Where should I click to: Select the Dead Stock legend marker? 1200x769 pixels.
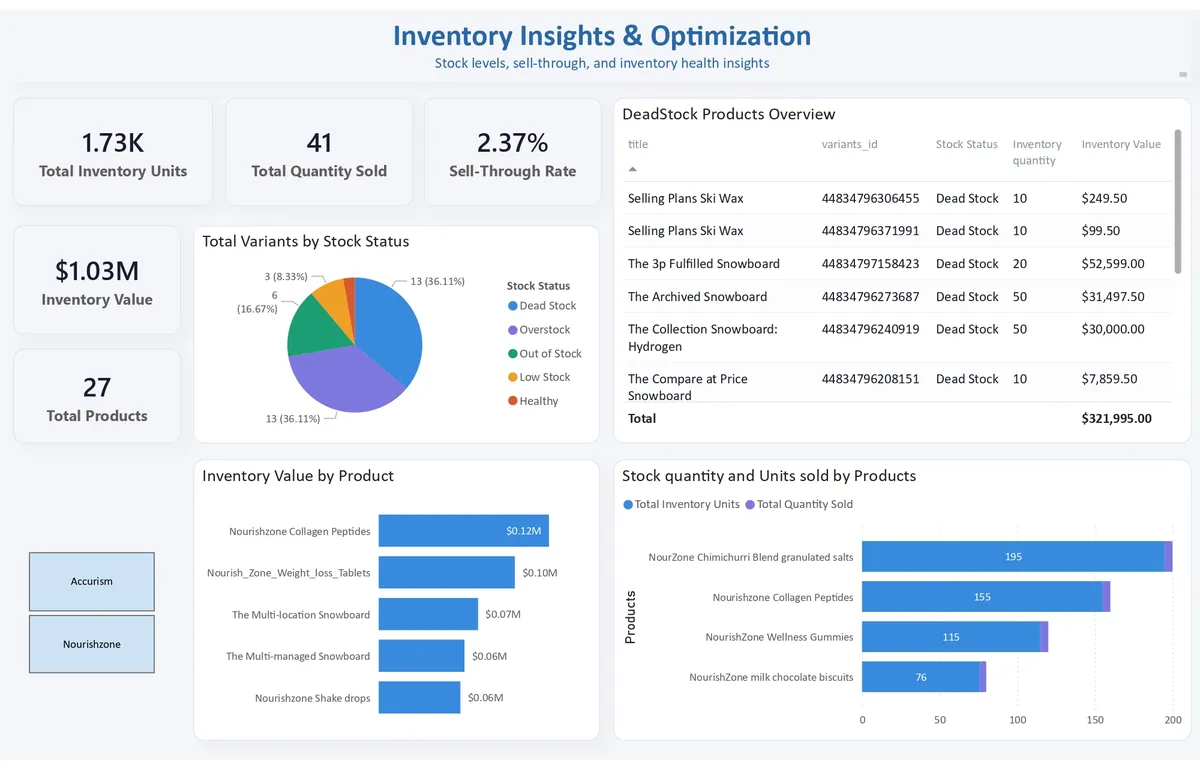(x=513, y=306)
